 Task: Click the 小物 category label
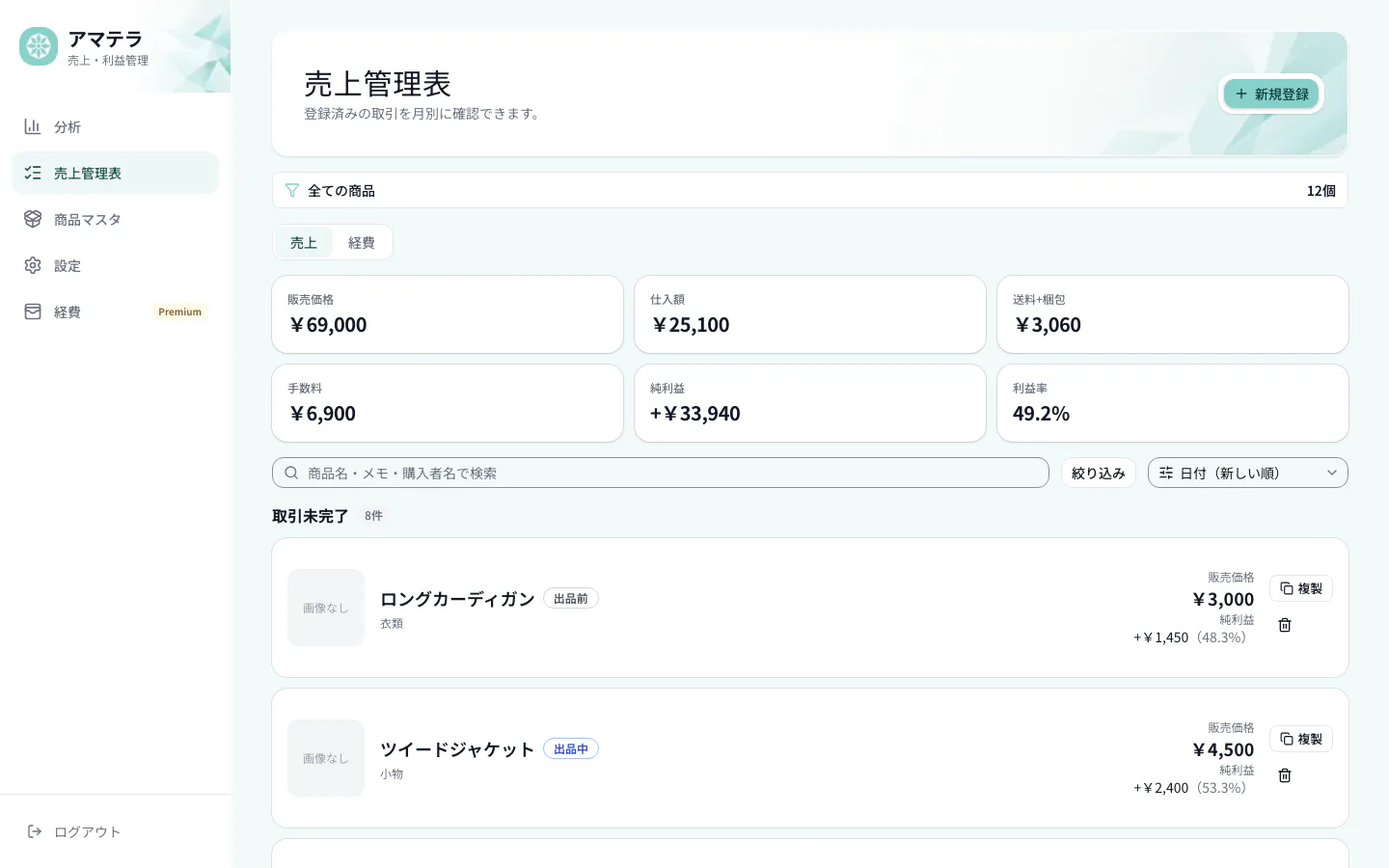click(392, 774)
